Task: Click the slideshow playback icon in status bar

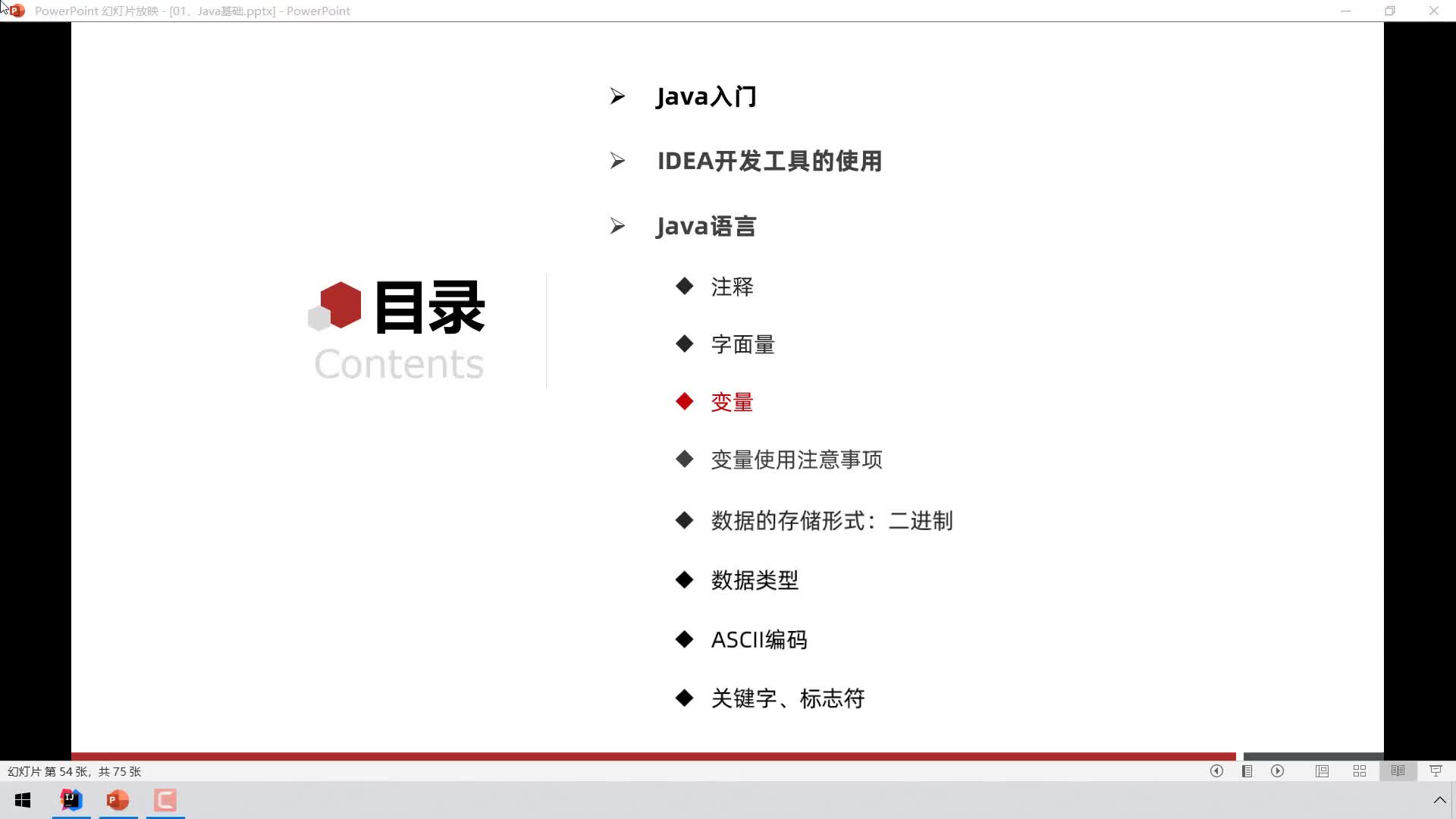Action: [1279, 771]
